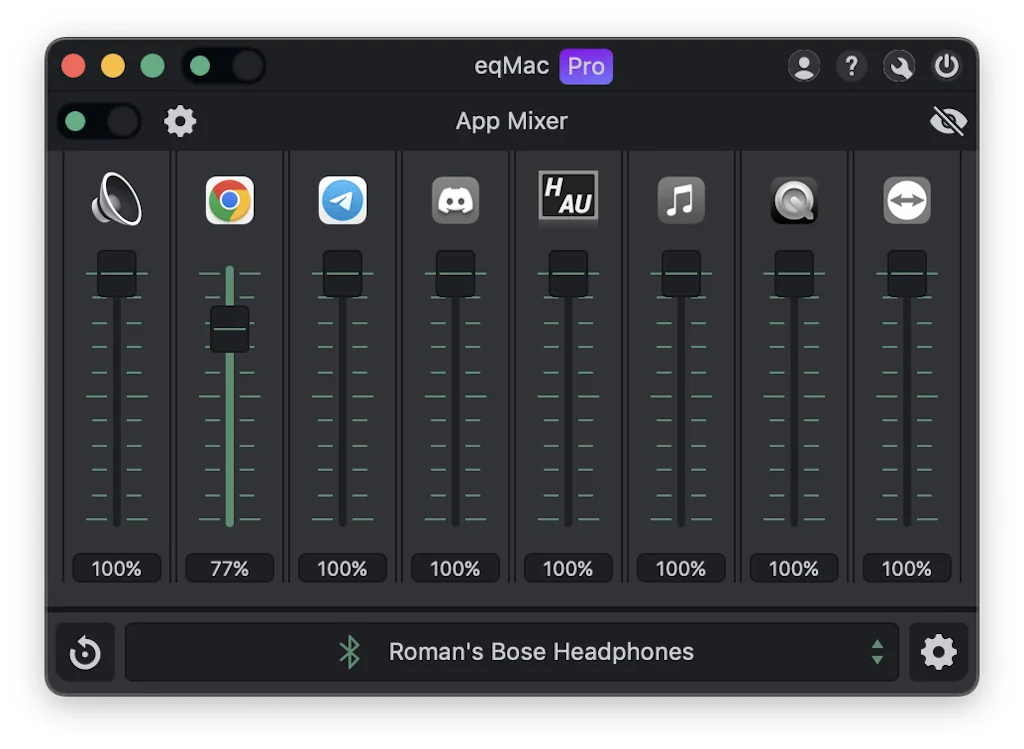Viewport: 1024px width, 749px height.
Task: Click the Discord channel icon
Action: click(x=455, y=199)
